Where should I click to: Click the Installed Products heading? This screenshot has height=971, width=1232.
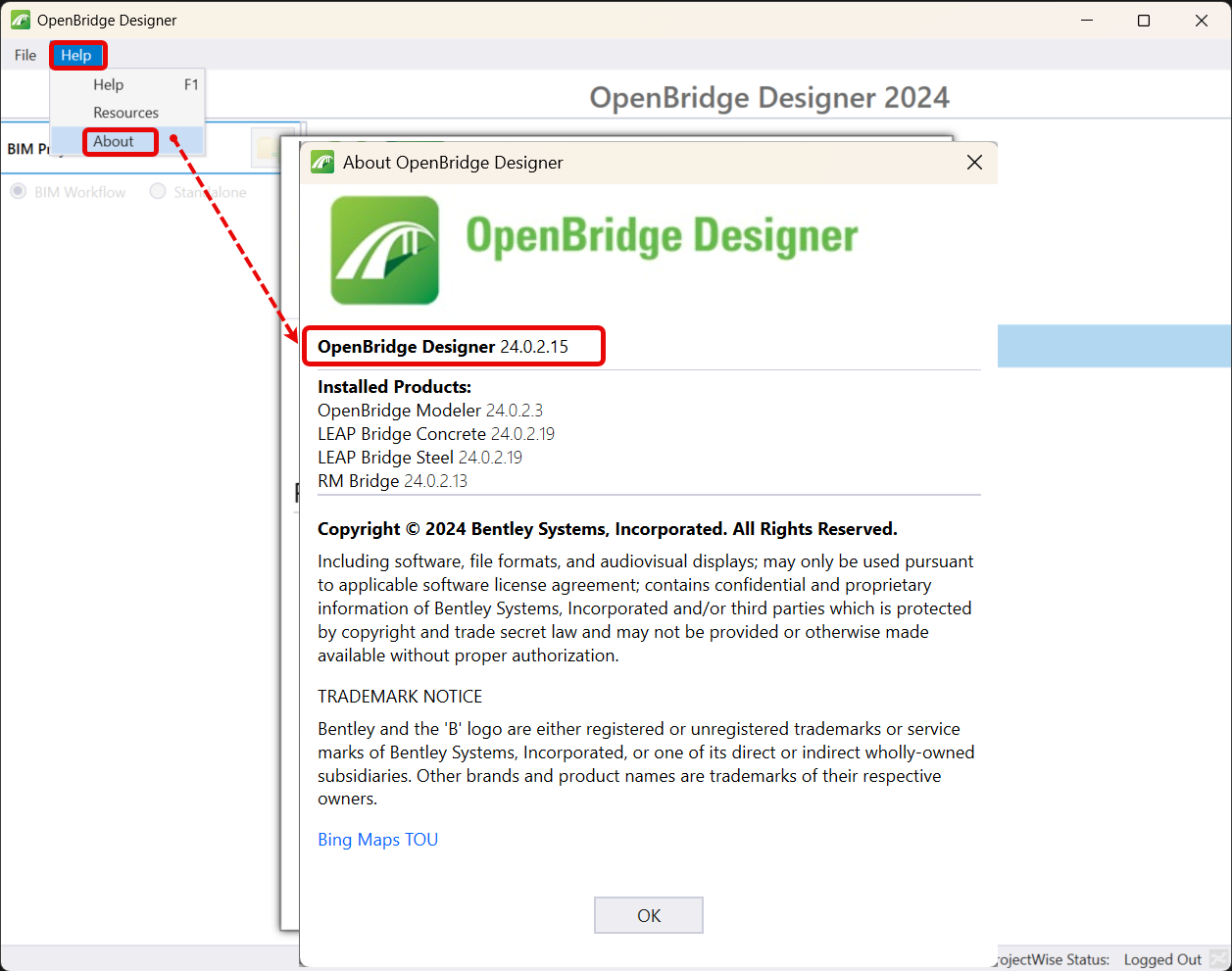[394, 387]
